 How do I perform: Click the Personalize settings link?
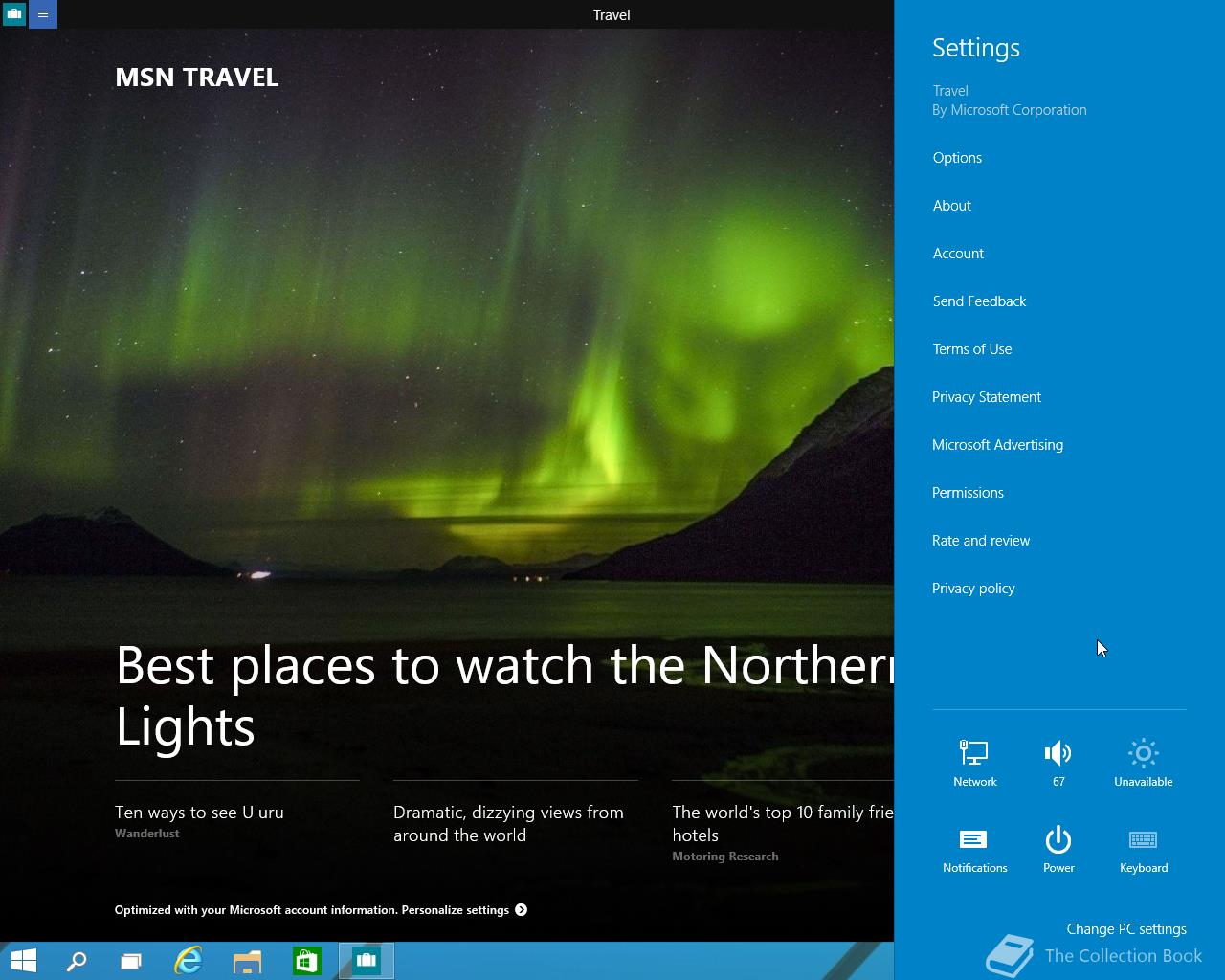pyautogui.click(x=455, y=910)
